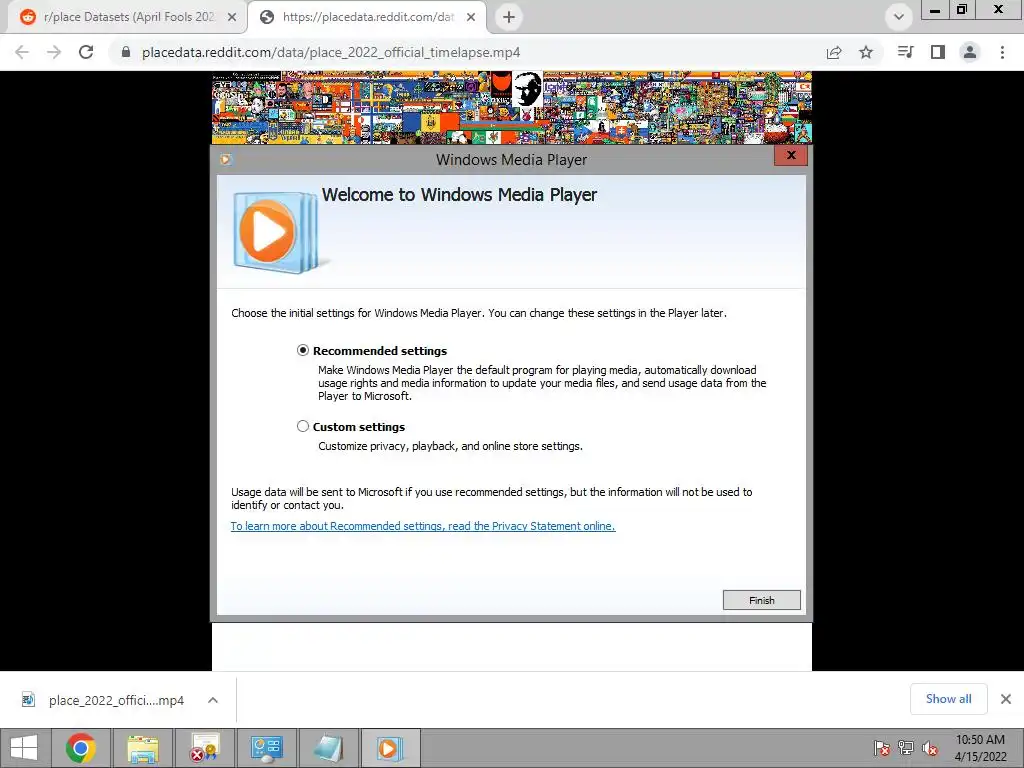1024x768 pixels.
Task: Click the Windows Media Player title bar icon
Action: tap(226, 159)
